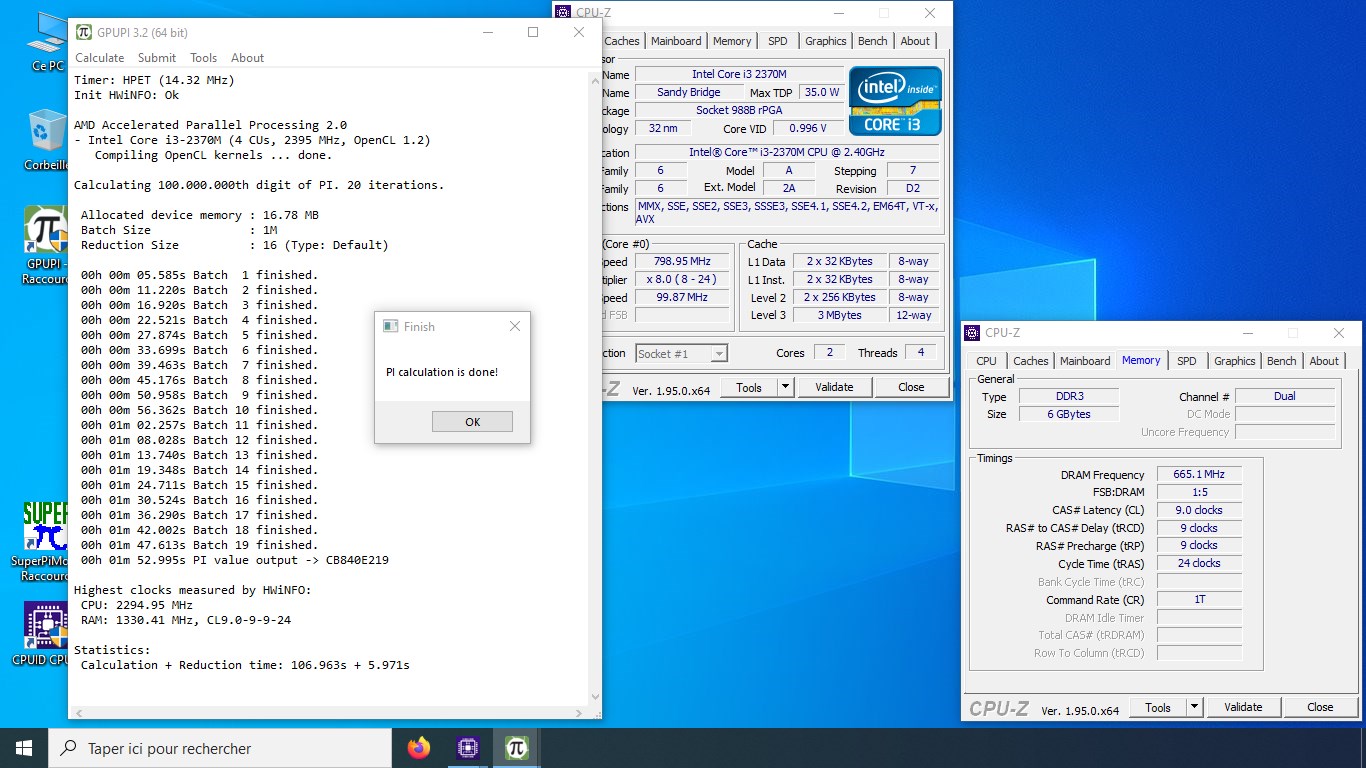The image size is (1366, 768).
Task: Click the Batch 10 finished log line
Action: tap(199, 410)
